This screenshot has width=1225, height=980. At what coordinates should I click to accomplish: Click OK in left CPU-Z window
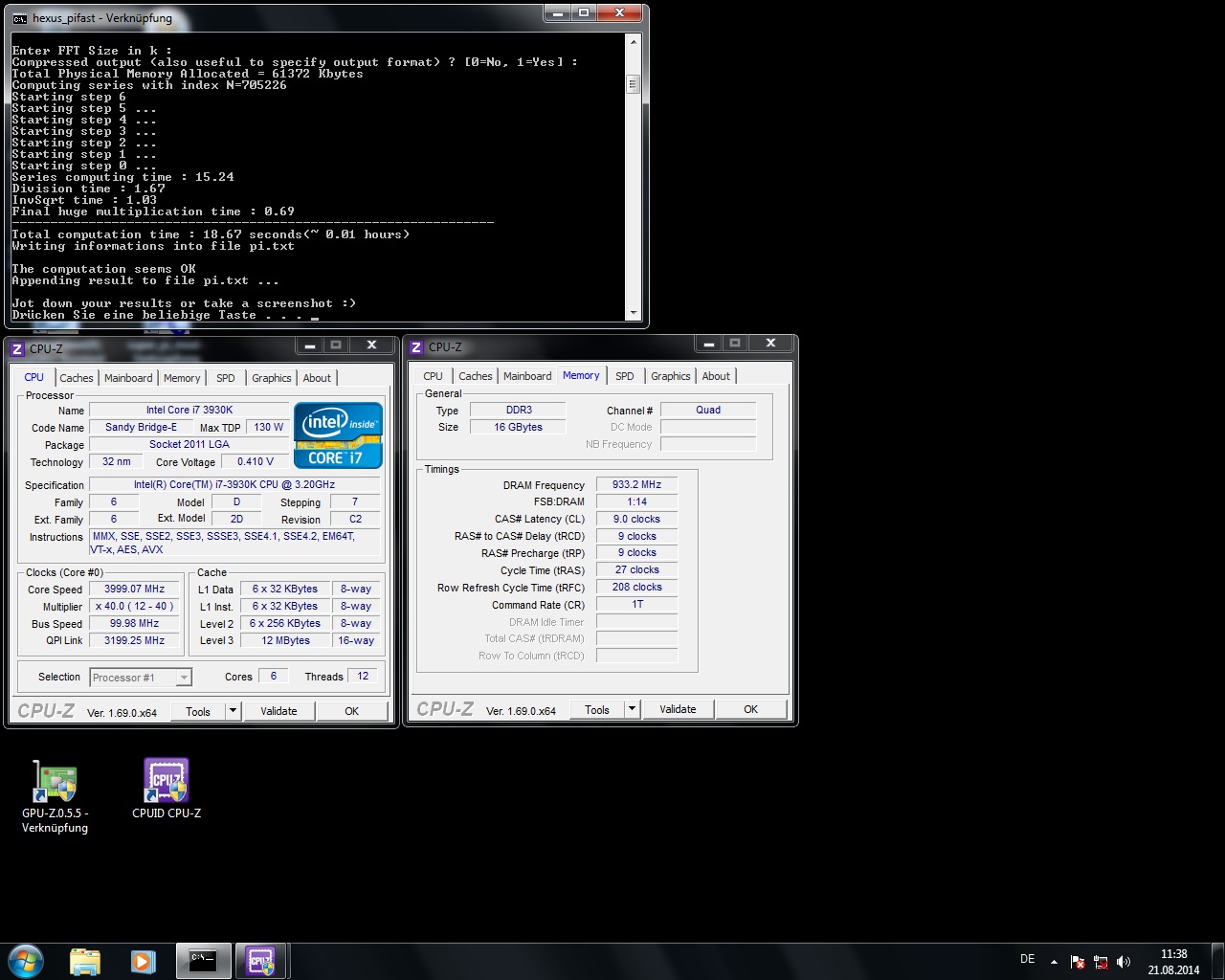(352, 711)
